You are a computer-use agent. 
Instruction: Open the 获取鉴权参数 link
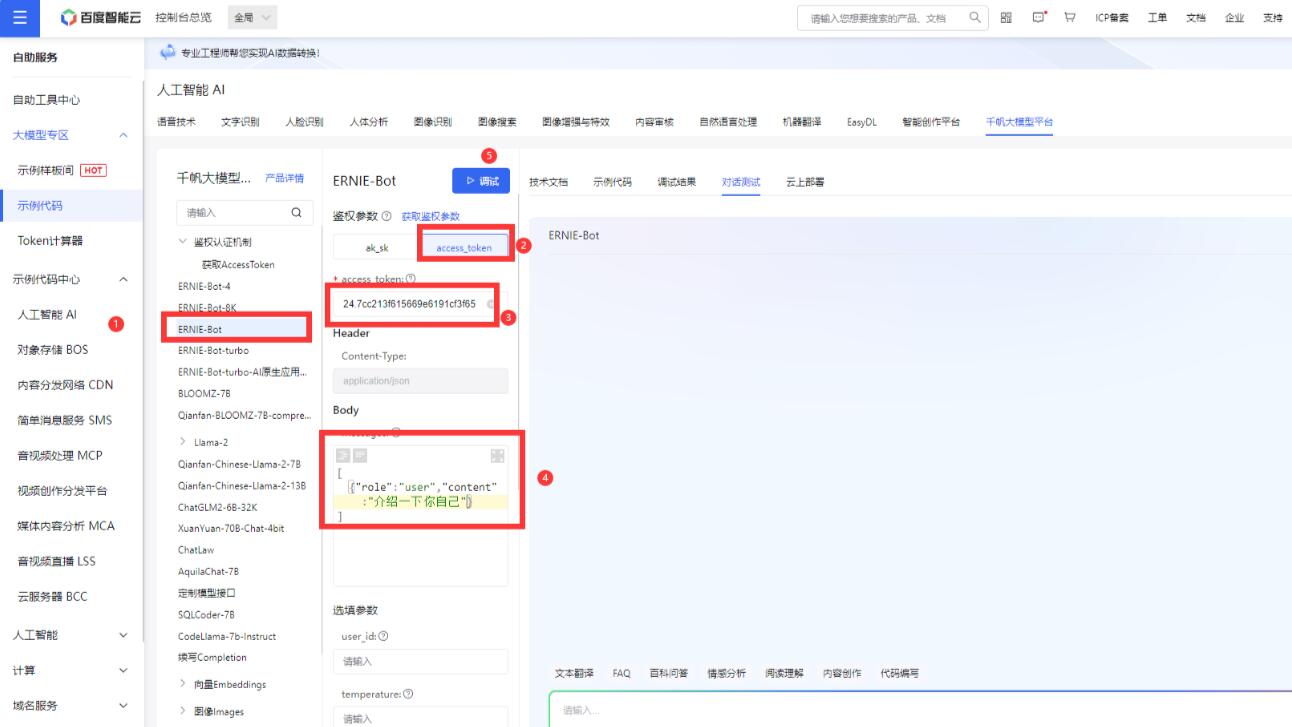pos(431,216)
